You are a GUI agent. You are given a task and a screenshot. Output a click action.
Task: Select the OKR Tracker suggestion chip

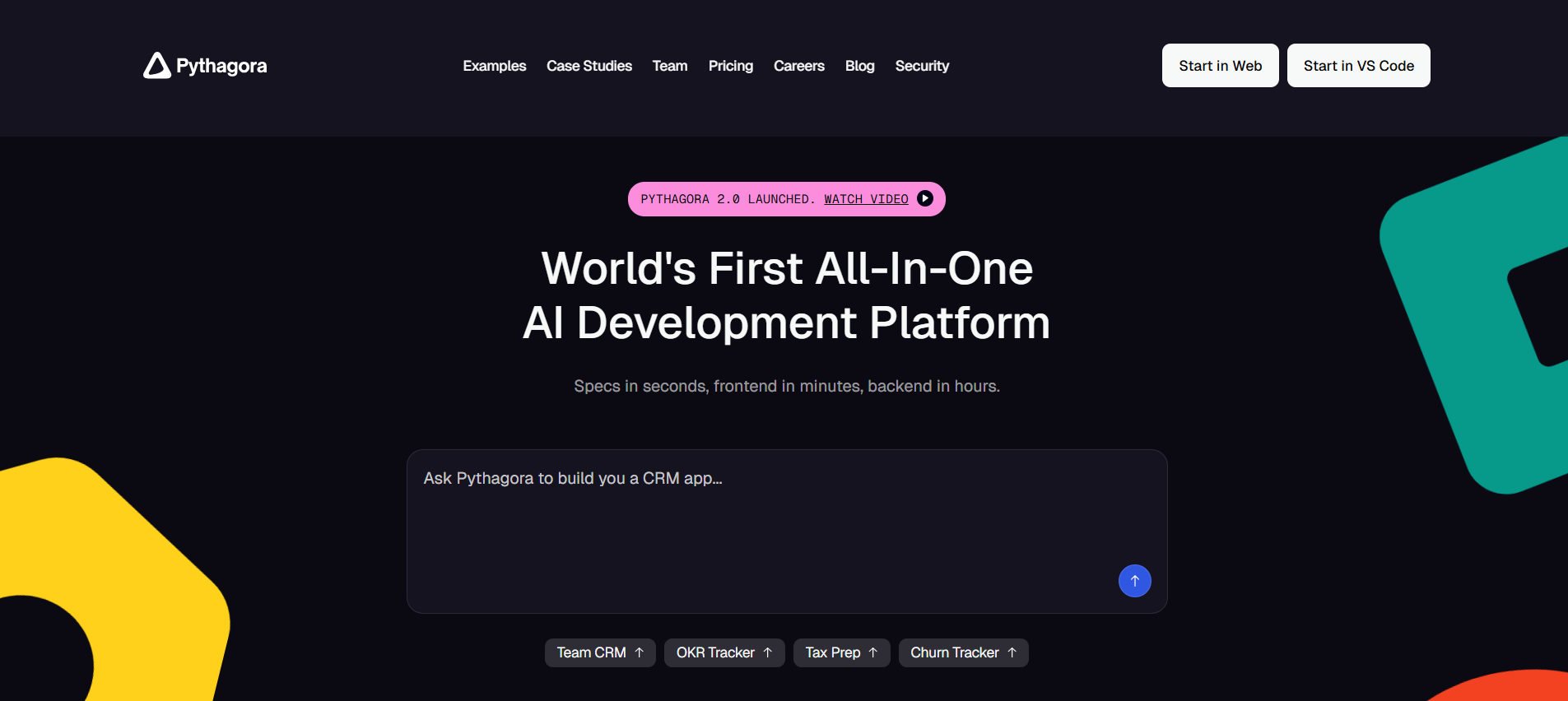tap(724, 652)
